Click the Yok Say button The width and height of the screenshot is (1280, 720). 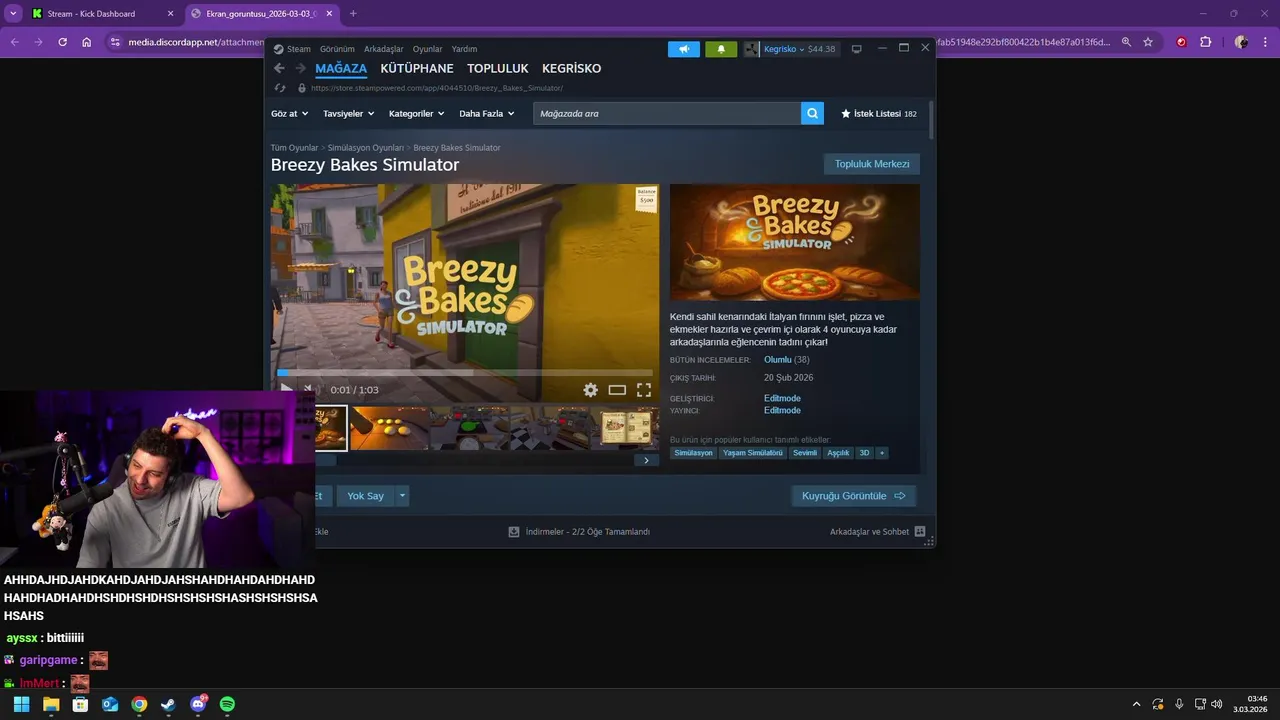[x=365, y=496]
